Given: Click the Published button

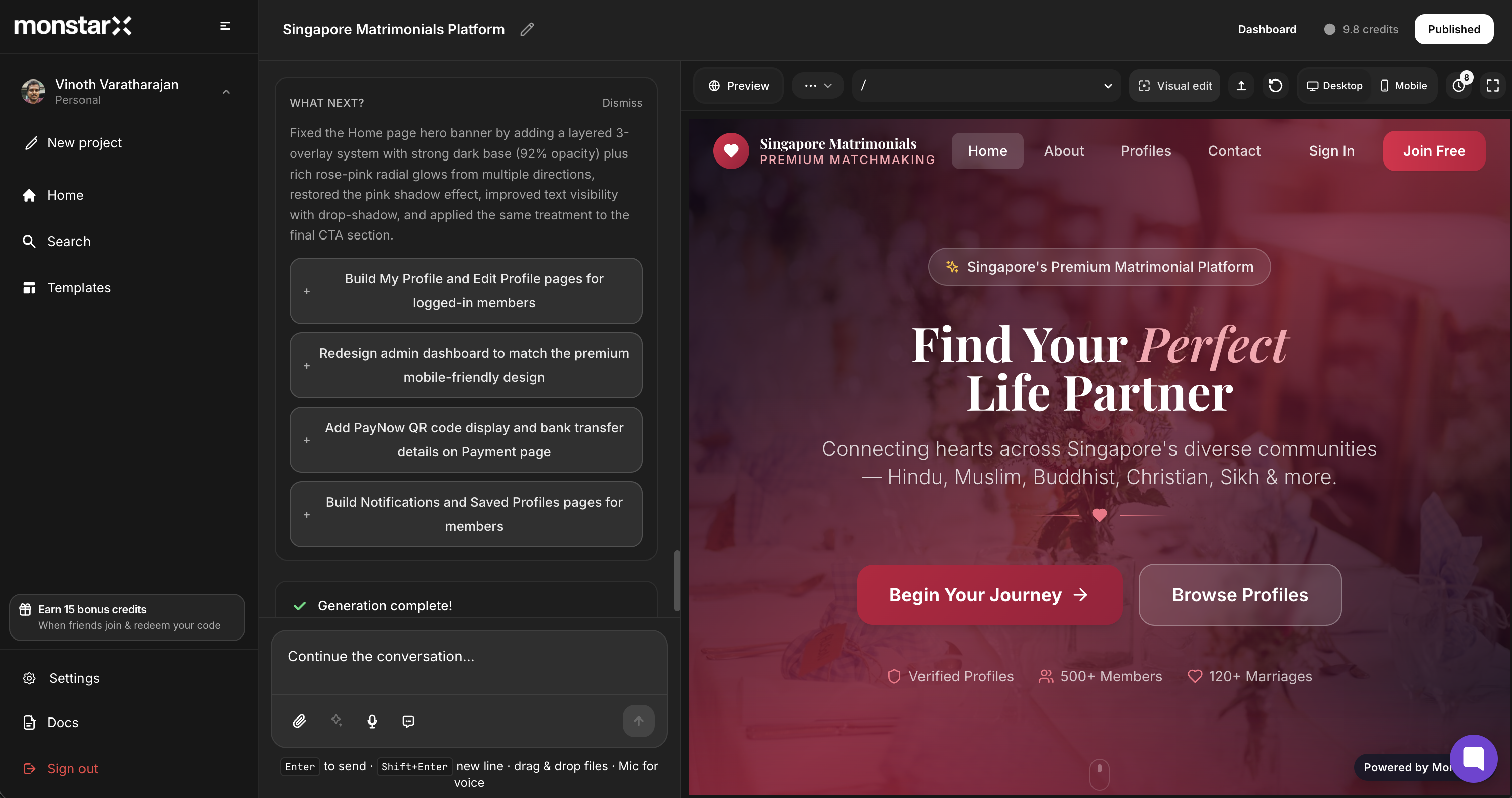Looking at the screenshot, I should coord(1453,29).
